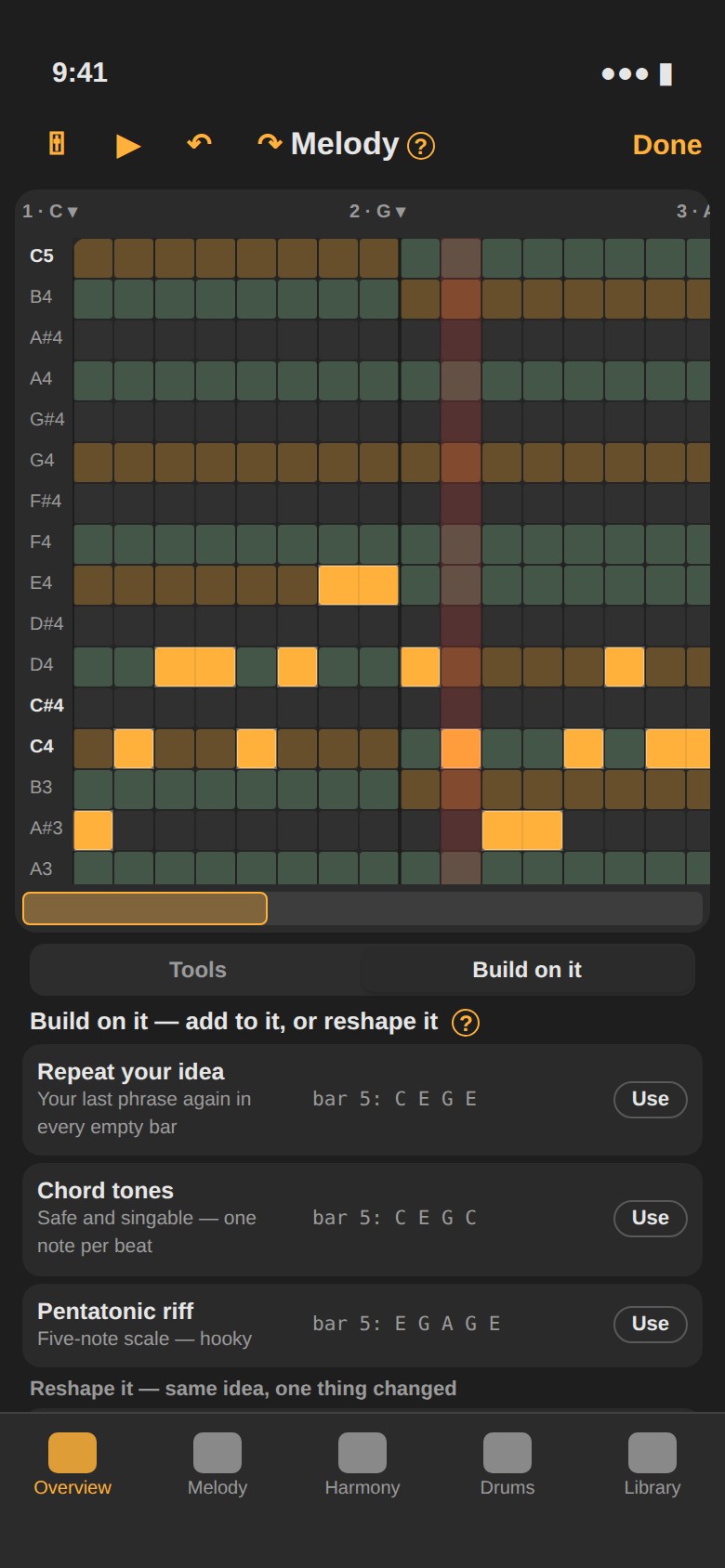
Task: Select the A#3 note at first step
Action: click(93, 830)
